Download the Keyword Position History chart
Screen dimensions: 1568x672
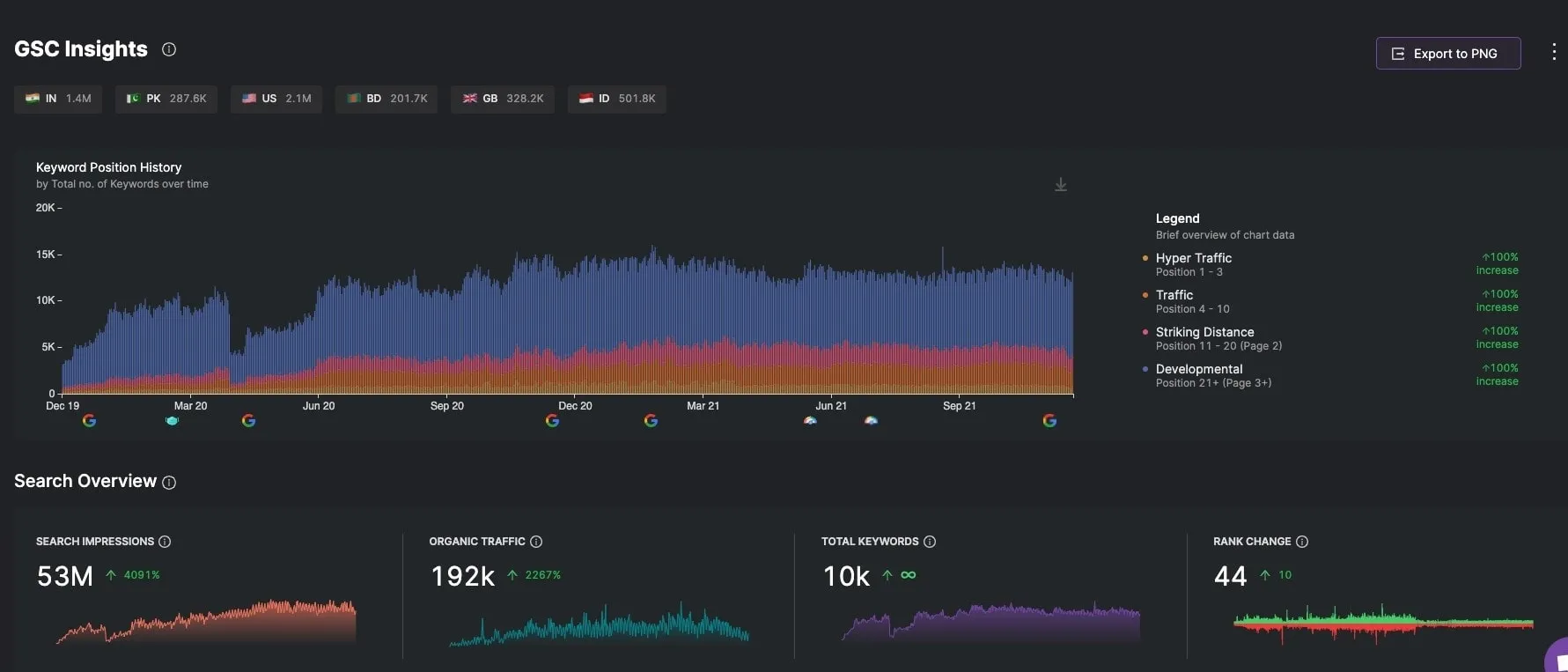1061,185
